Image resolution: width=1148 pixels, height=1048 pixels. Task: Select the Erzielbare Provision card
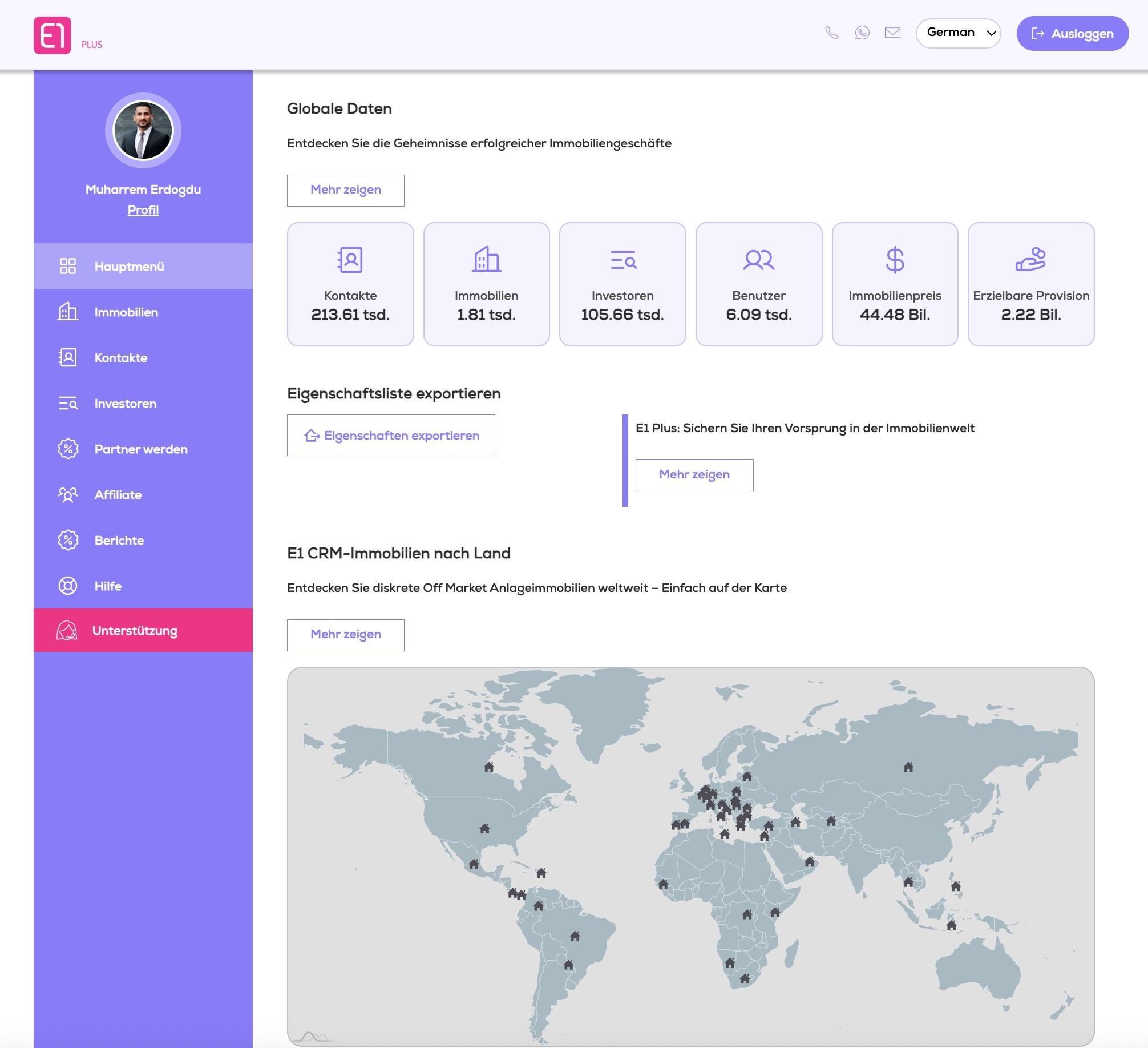(x=1030, y=284)
